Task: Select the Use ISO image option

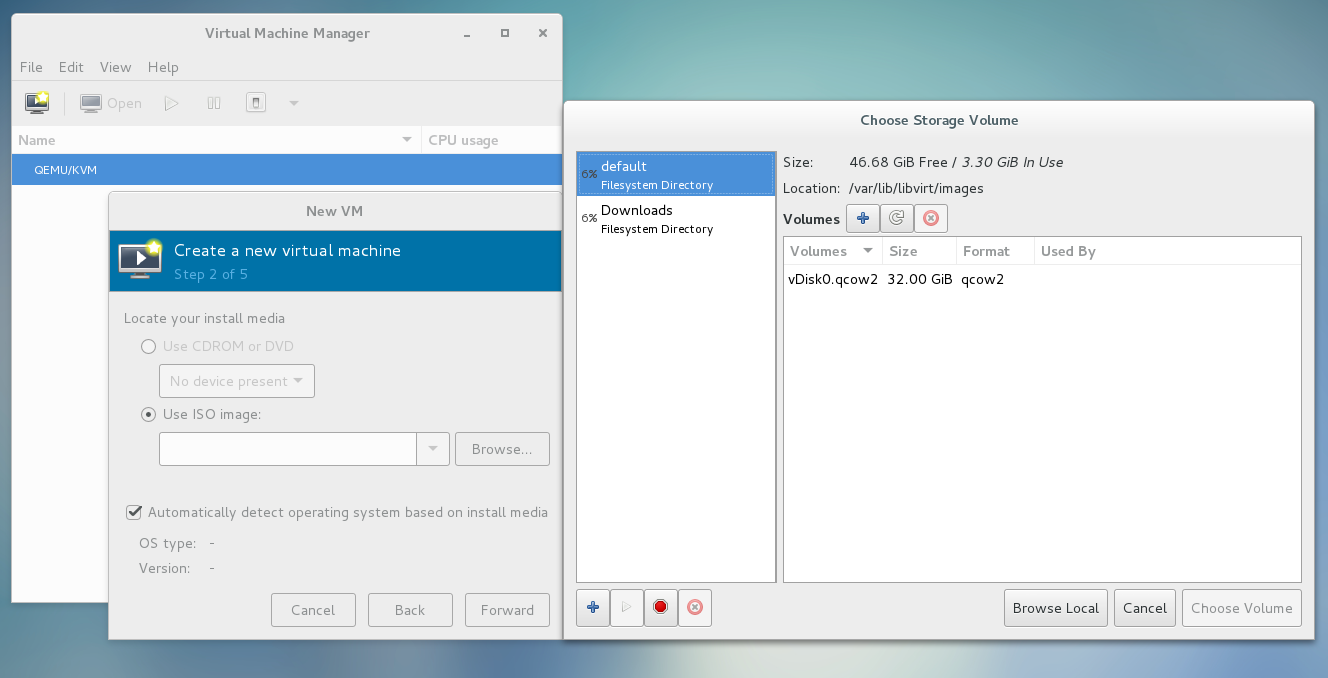Action: [148, 414]
